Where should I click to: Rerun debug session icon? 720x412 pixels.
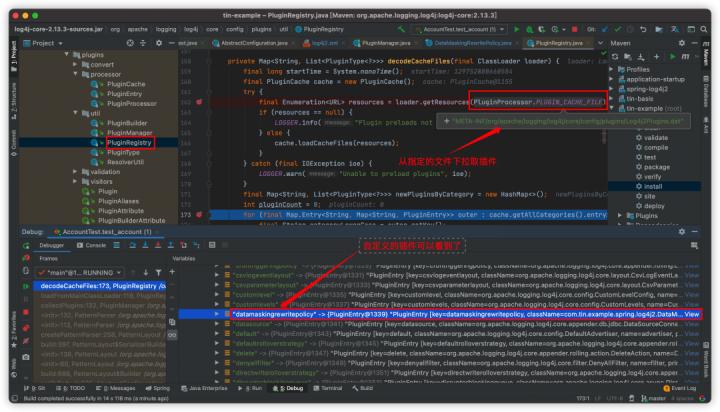pyautogui.click(x=26, y=246)
